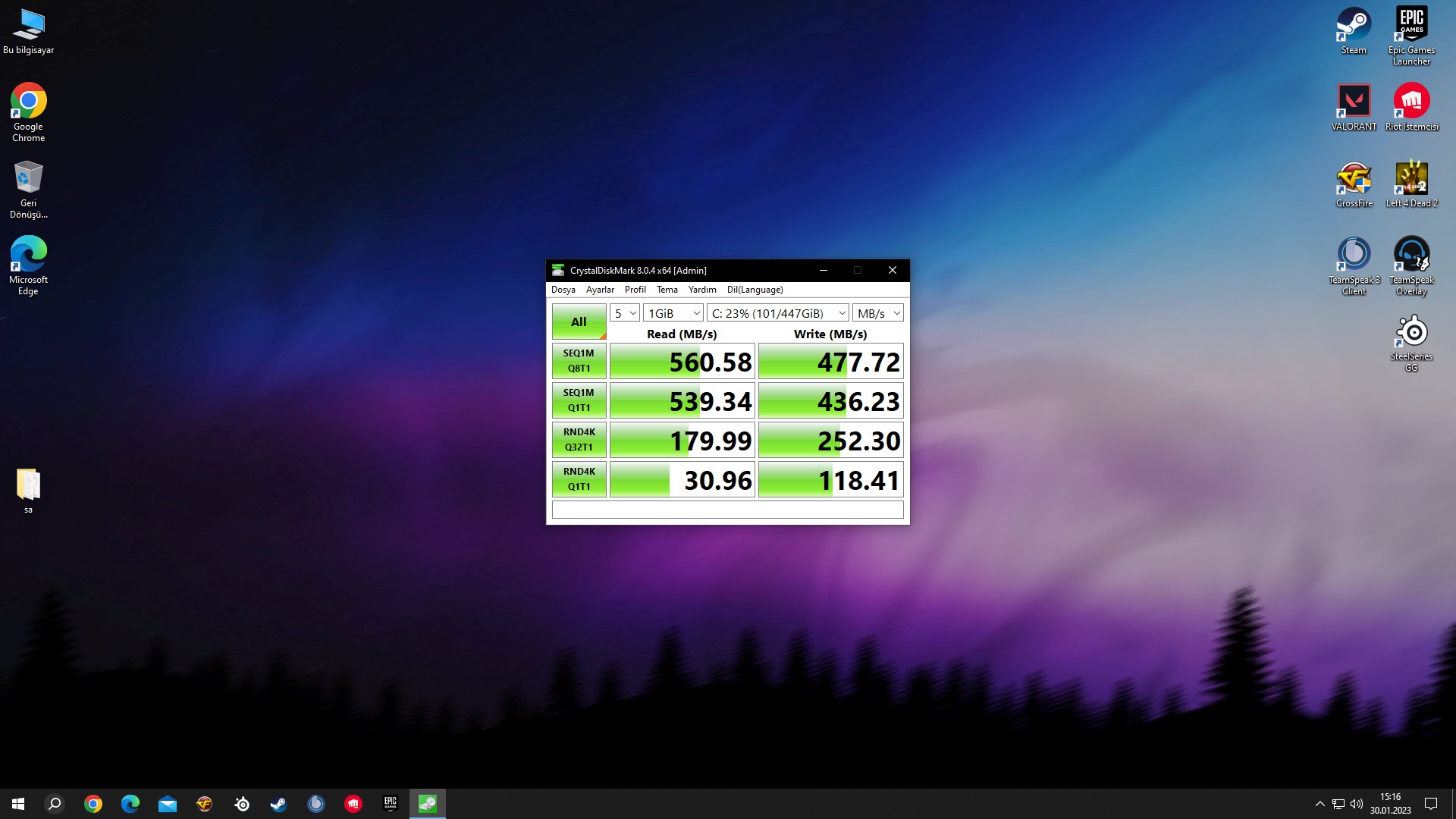Open the Tema menu
This screenshot has width=1456, height=819.
pyautogui.click(x=667, y=290)
